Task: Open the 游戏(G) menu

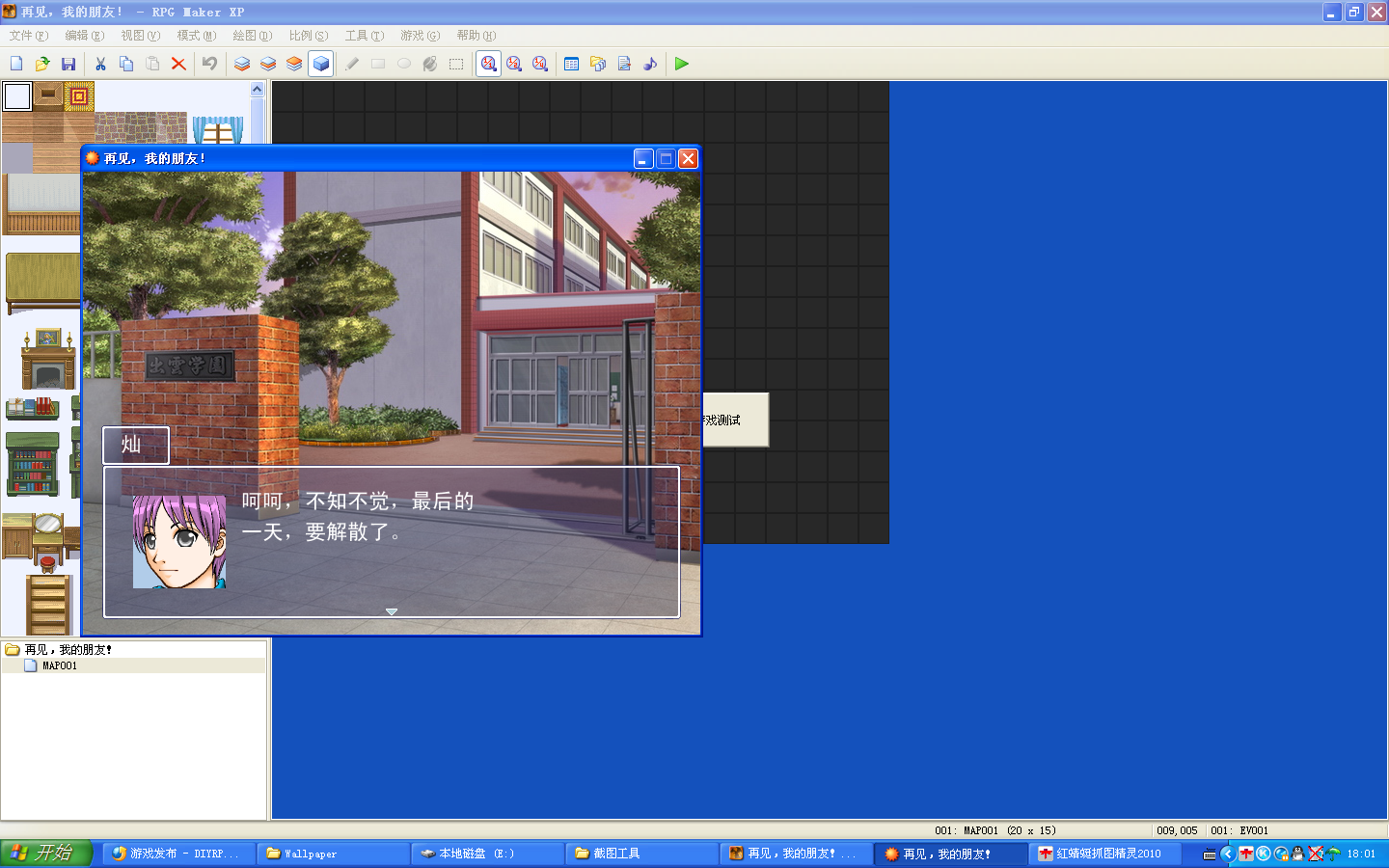Action: pyautogui.click(x=421, y=36)
